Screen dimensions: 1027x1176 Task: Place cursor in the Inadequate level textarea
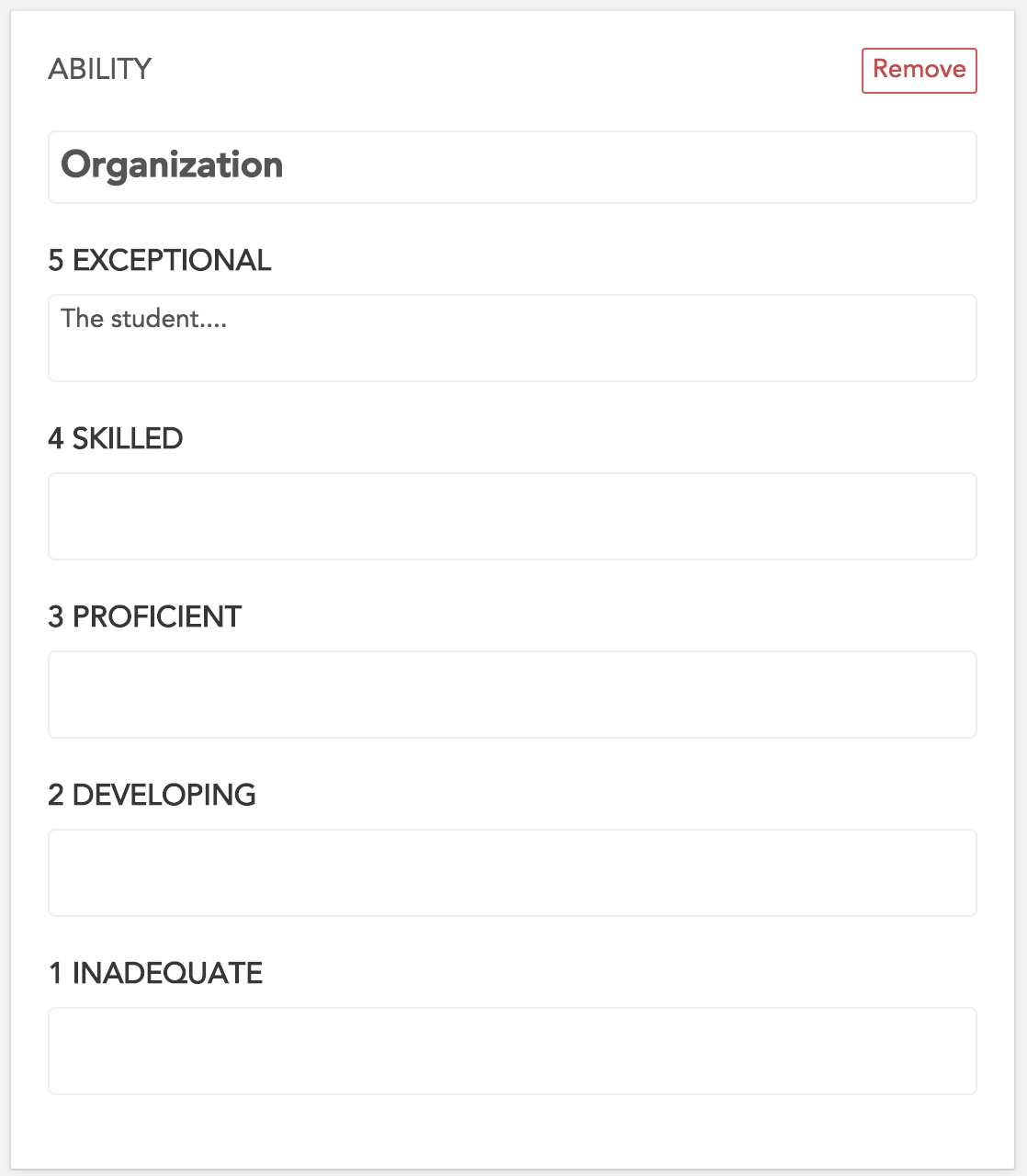tap(512, 1051)
